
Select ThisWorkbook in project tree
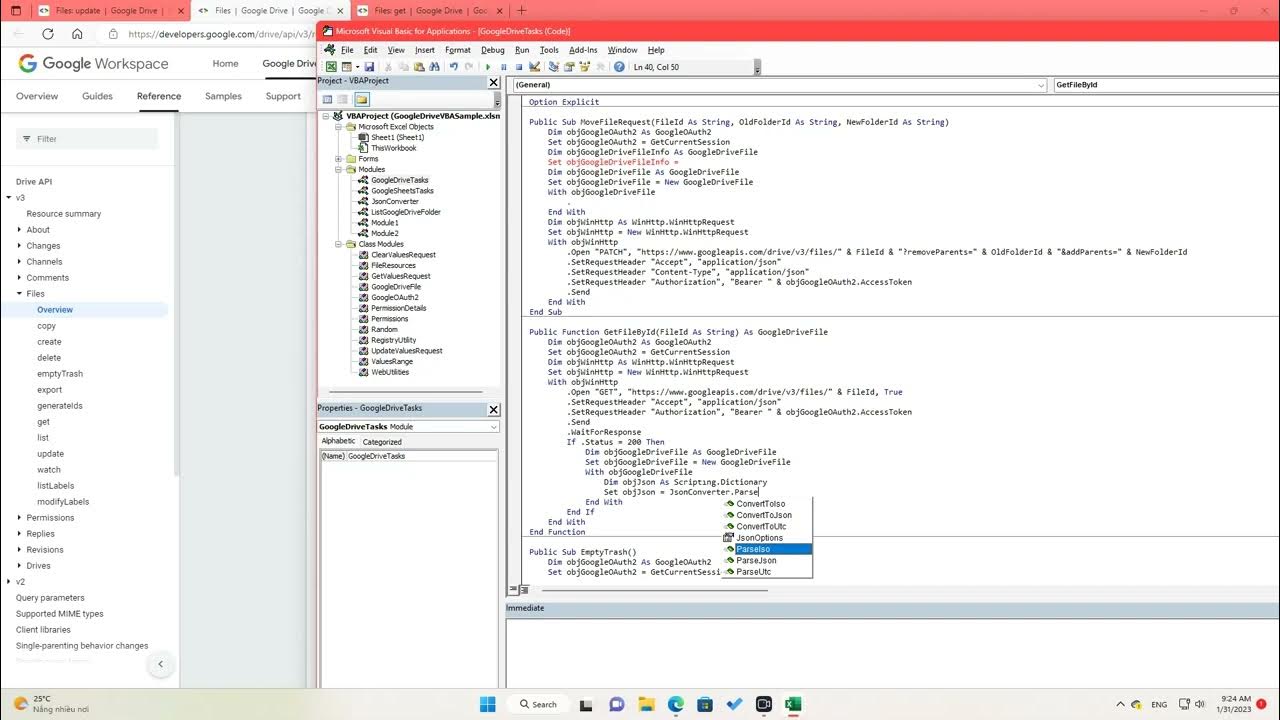(x=393, y=148)
